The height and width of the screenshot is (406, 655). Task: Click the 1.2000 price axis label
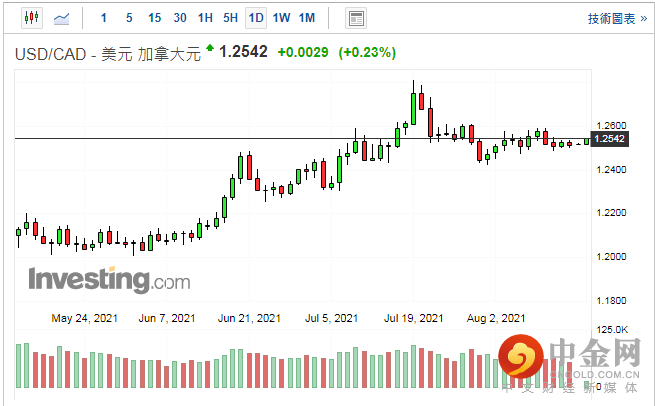click(611, 256)
